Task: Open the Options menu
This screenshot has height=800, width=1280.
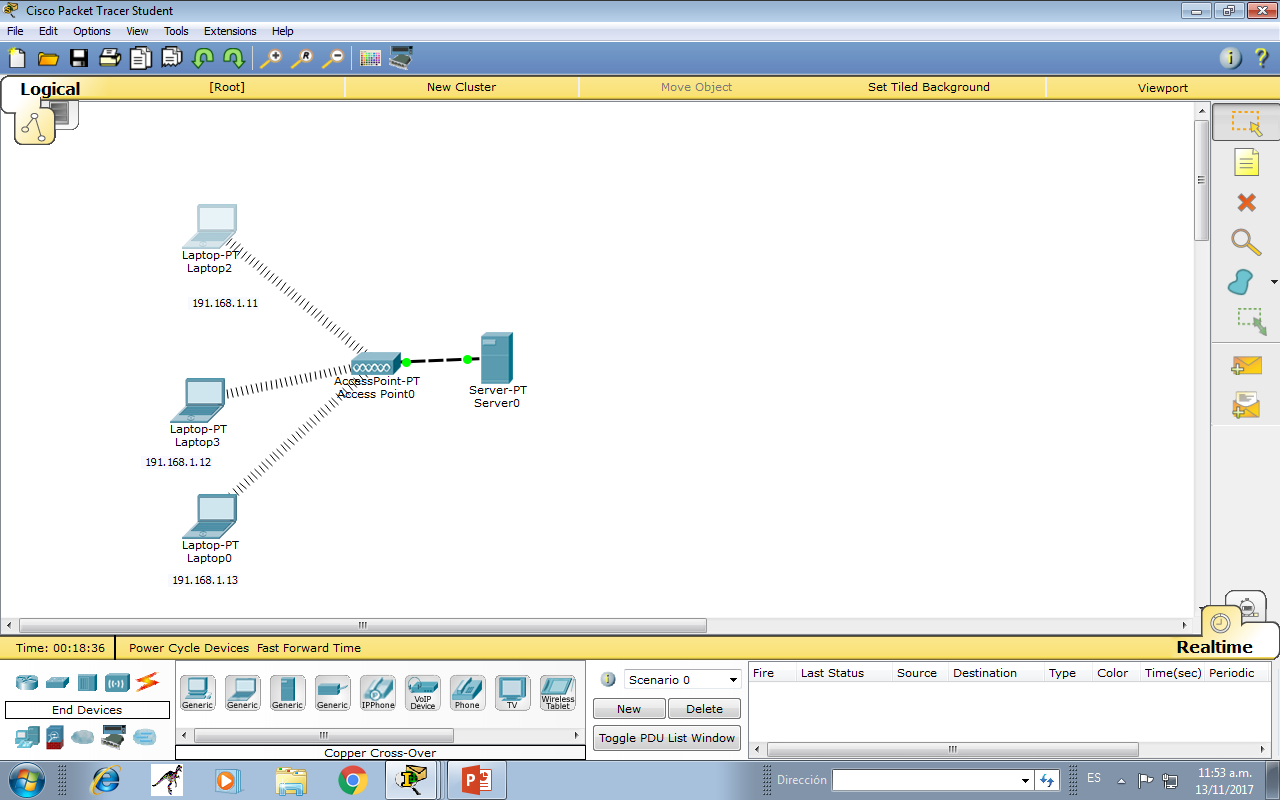Action: (91, 30)
